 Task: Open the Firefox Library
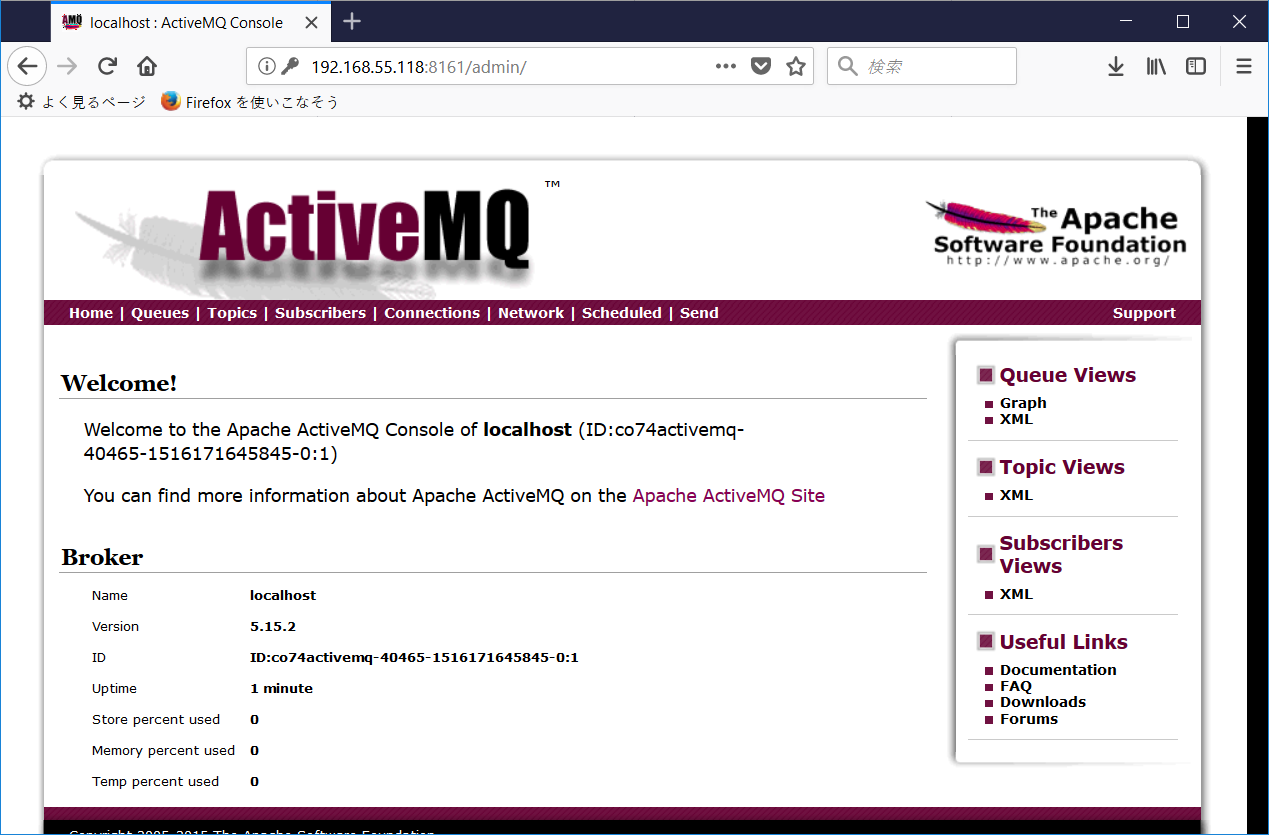[1155, 66]
